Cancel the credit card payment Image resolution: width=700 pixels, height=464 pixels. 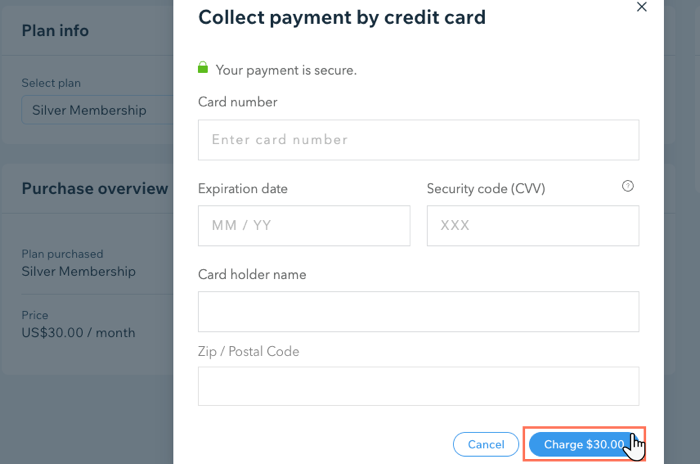(486, 444)
